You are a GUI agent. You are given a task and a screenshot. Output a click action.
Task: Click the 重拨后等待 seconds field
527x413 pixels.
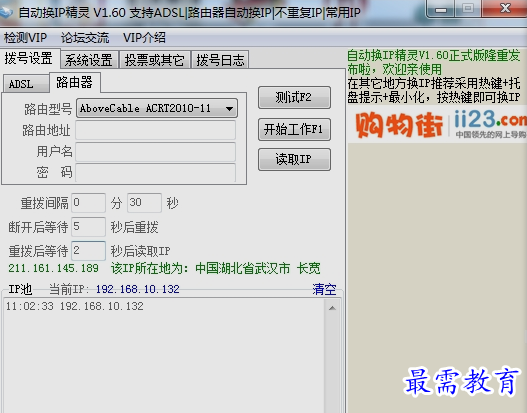click(x=88, y=251)
